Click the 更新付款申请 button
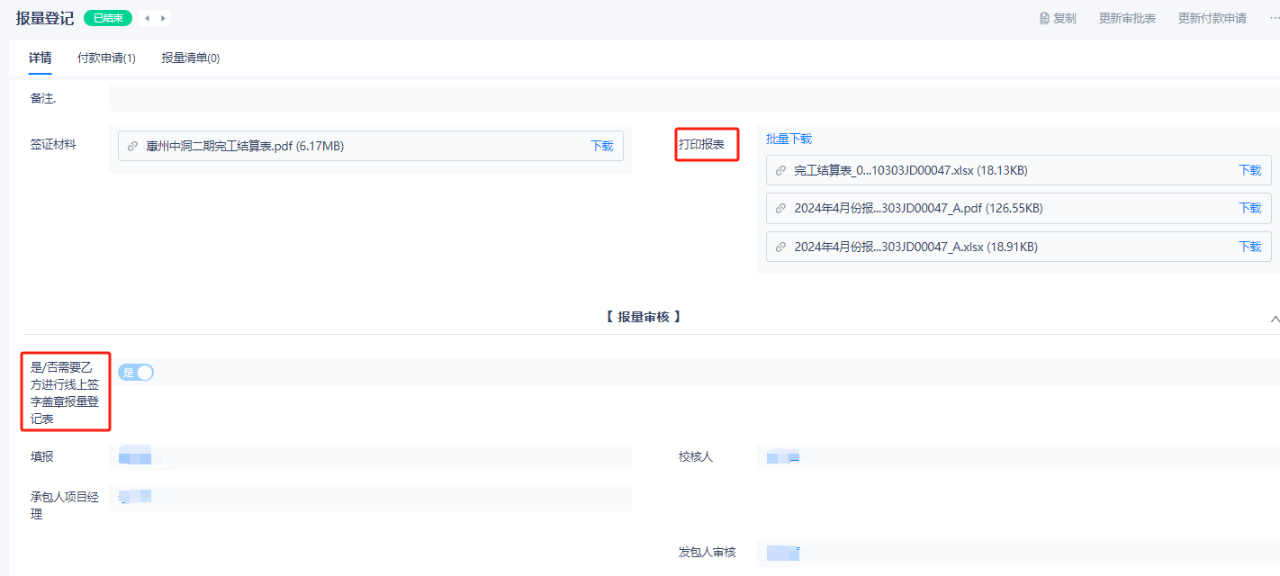1280x576 pixels. pyautogui.click(x=1212, y=18)
